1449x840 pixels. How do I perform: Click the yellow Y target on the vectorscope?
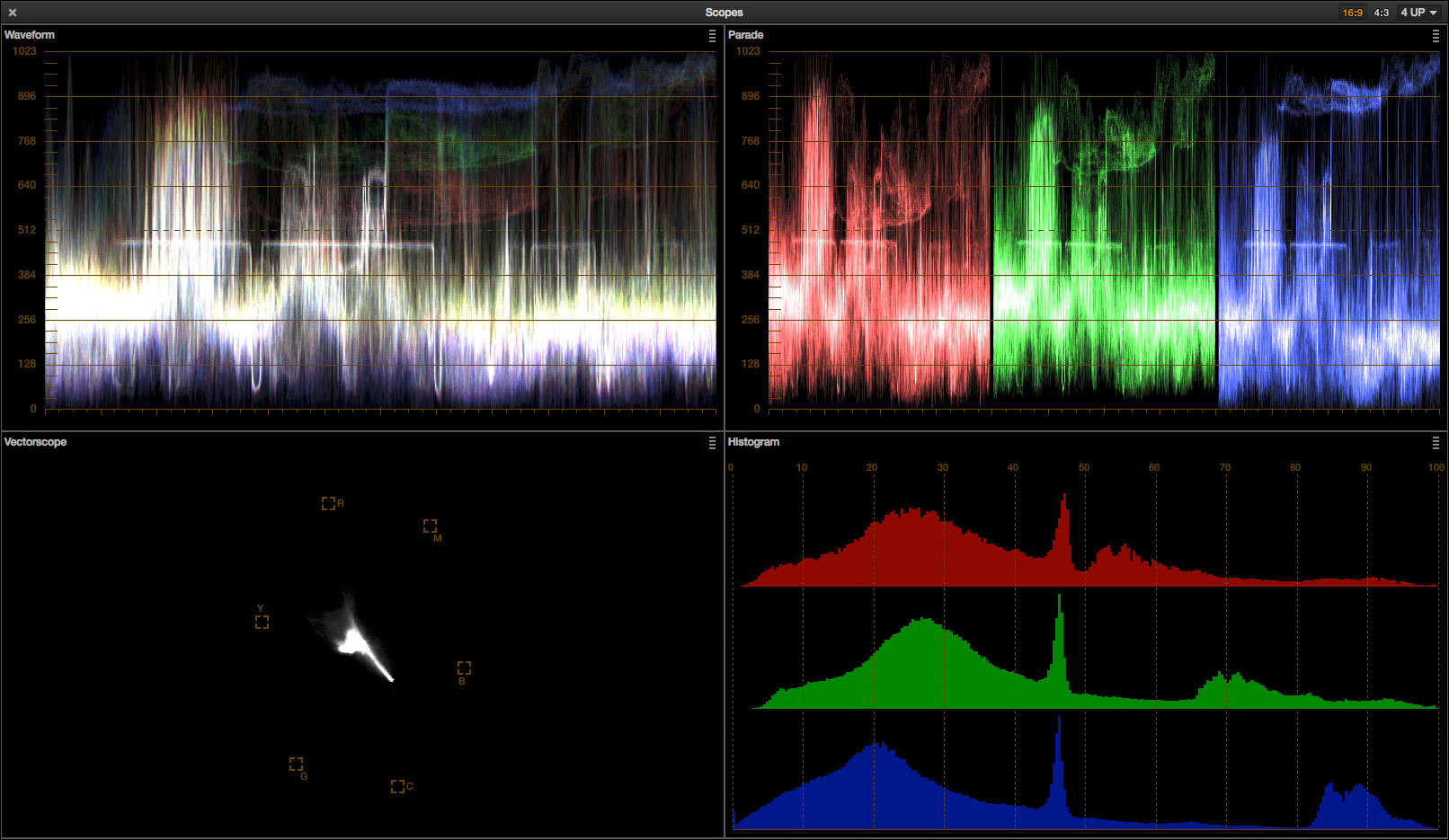pyautogui.click(x=262, y=622)
